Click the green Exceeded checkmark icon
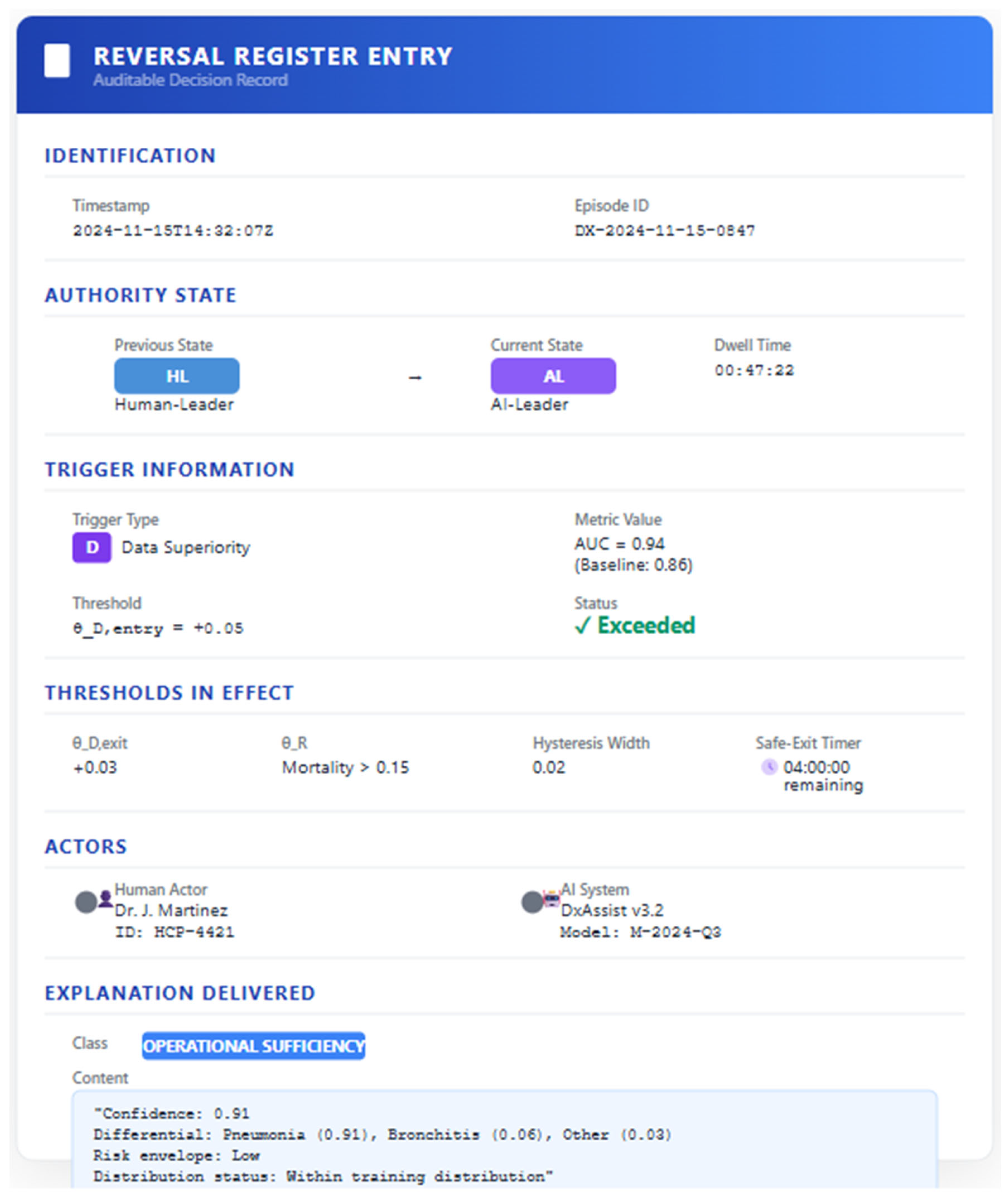 (582, 626)
